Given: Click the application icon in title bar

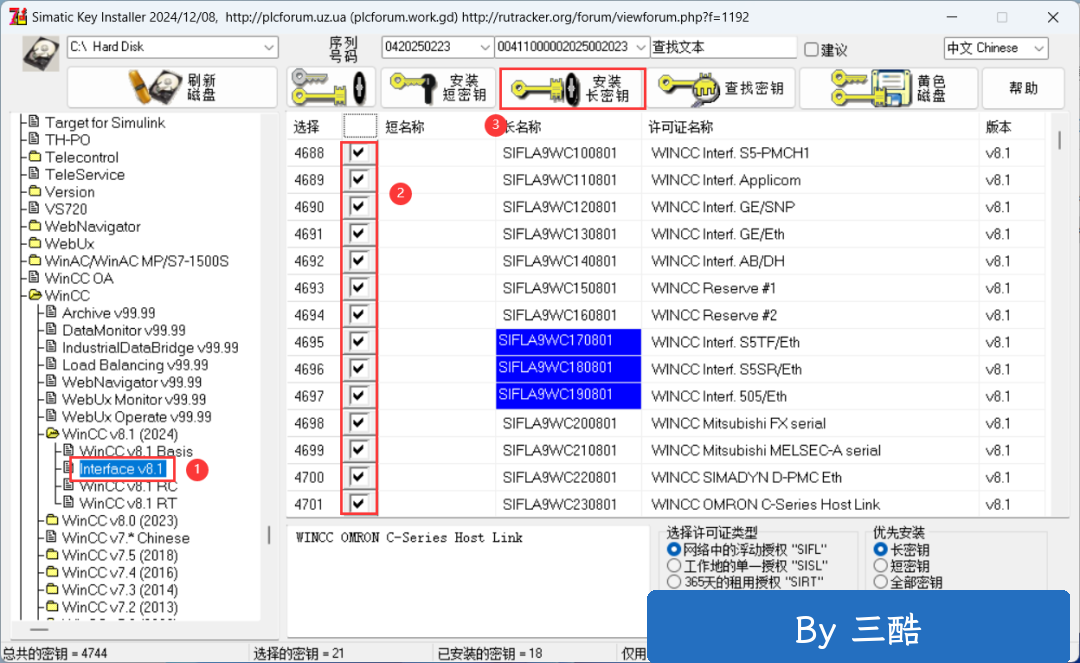Looking at the screenshot, I should point(18,17).
